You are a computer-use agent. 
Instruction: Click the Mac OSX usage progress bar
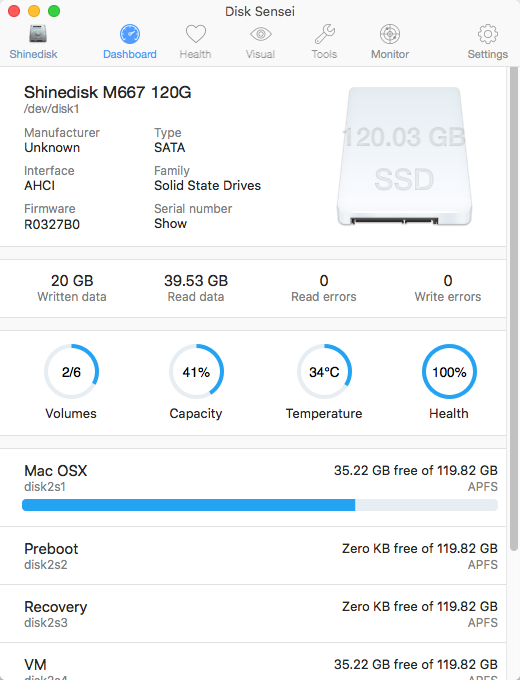260,505
